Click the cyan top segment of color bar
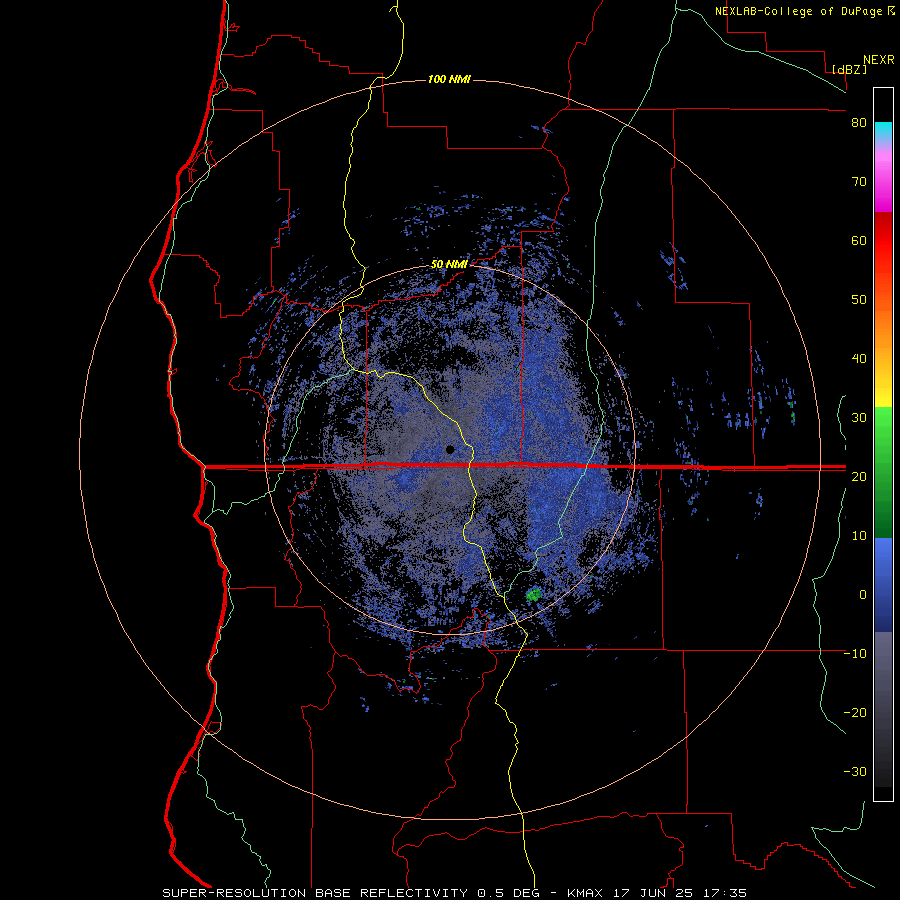 click(x=883, y=131)
